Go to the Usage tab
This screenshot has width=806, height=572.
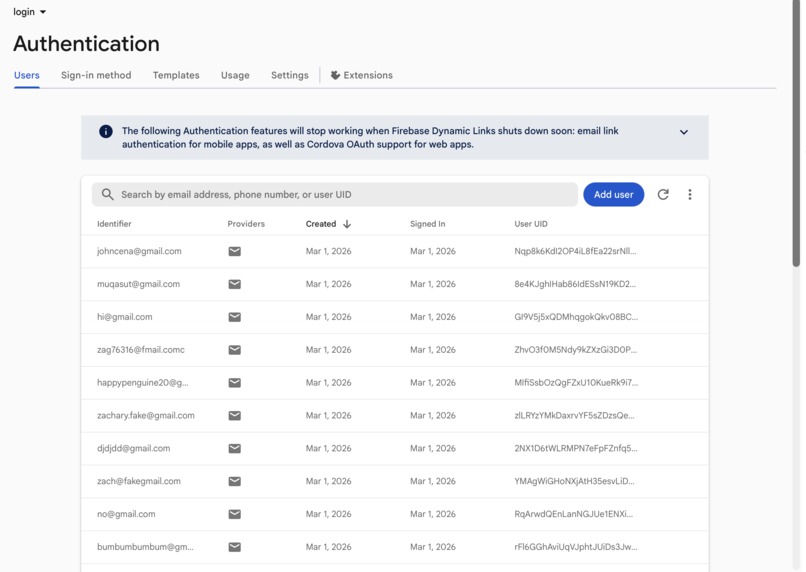(235, 75)
